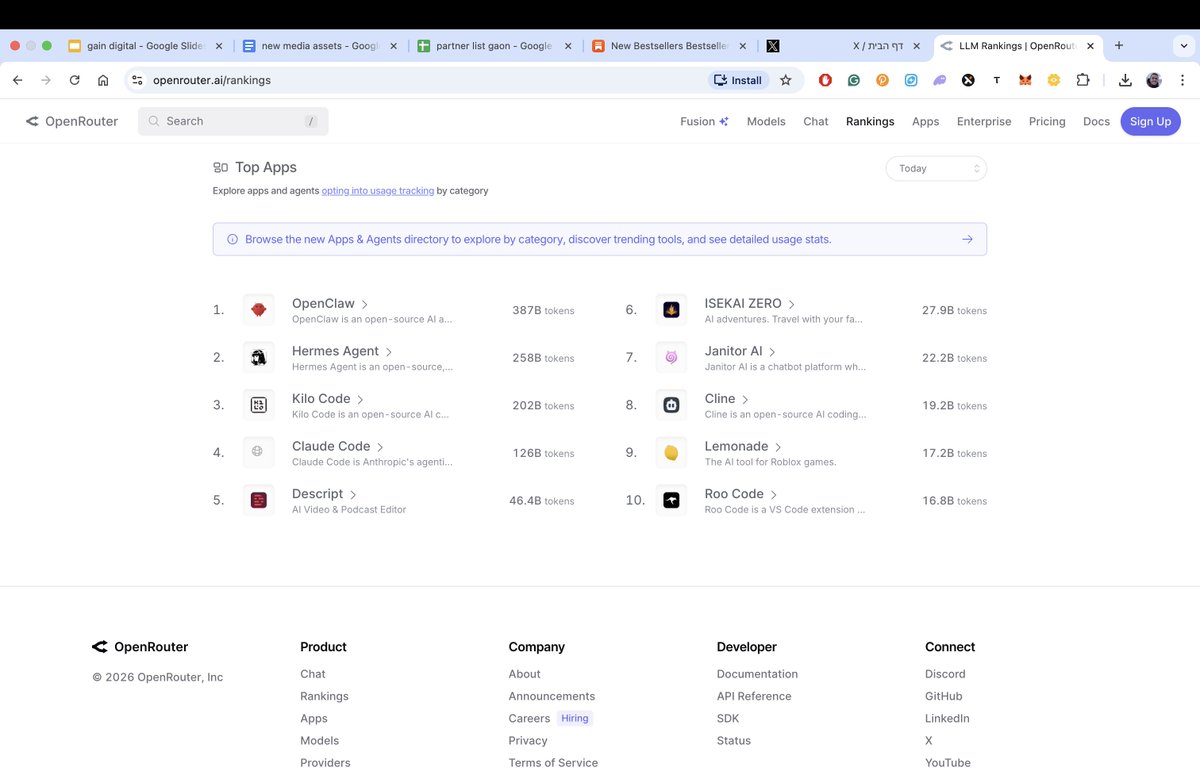Expand OpenClaw details chevron
Screen dimensions: 1200x779
(365, 304)
